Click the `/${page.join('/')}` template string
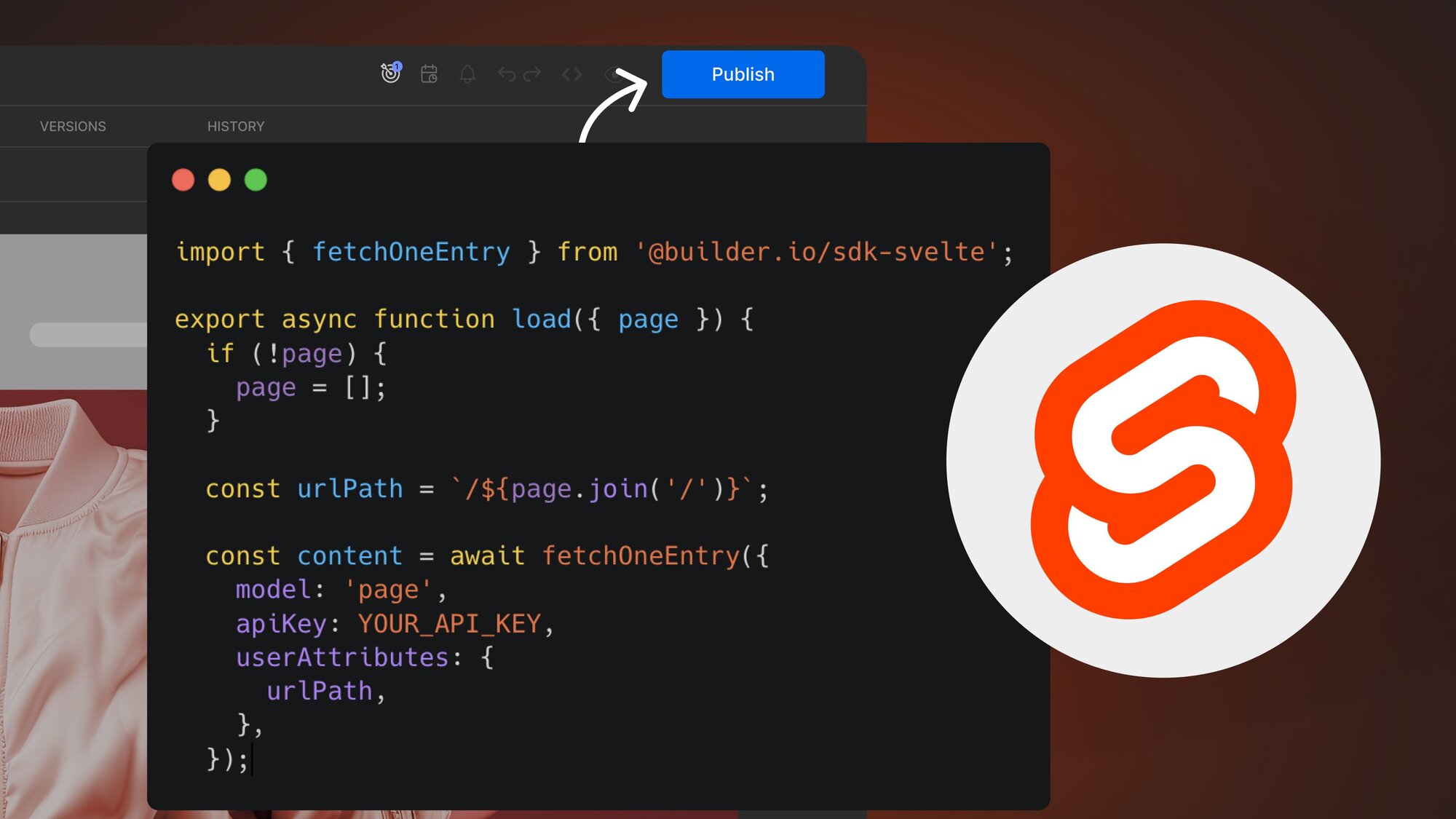The image size is (1456, 819). [x=602, y=488]
